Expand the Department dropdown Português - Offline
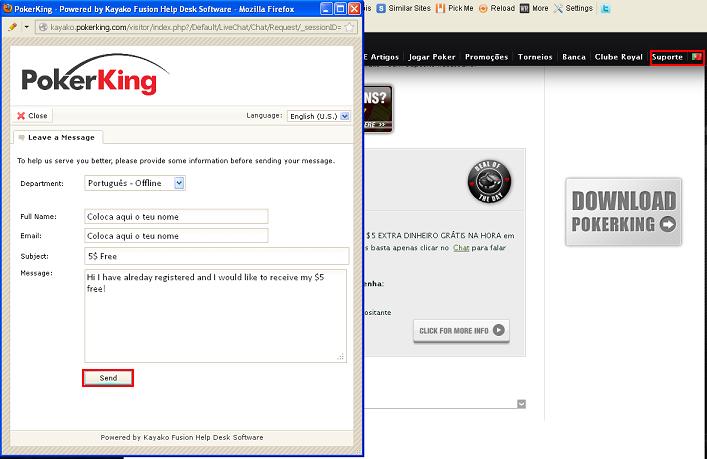This screenshot has height=459, width=707. coord(135,183)
